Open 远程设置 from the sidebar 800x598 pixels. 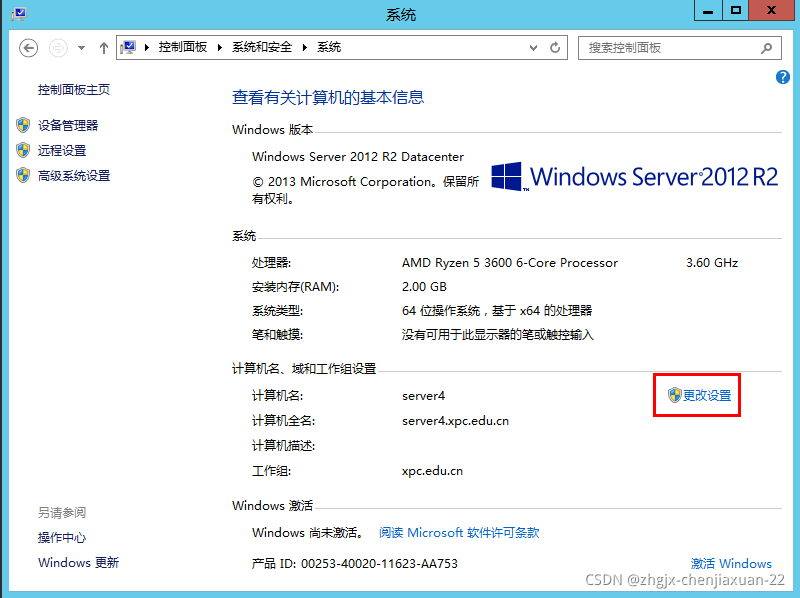[62, 151]
